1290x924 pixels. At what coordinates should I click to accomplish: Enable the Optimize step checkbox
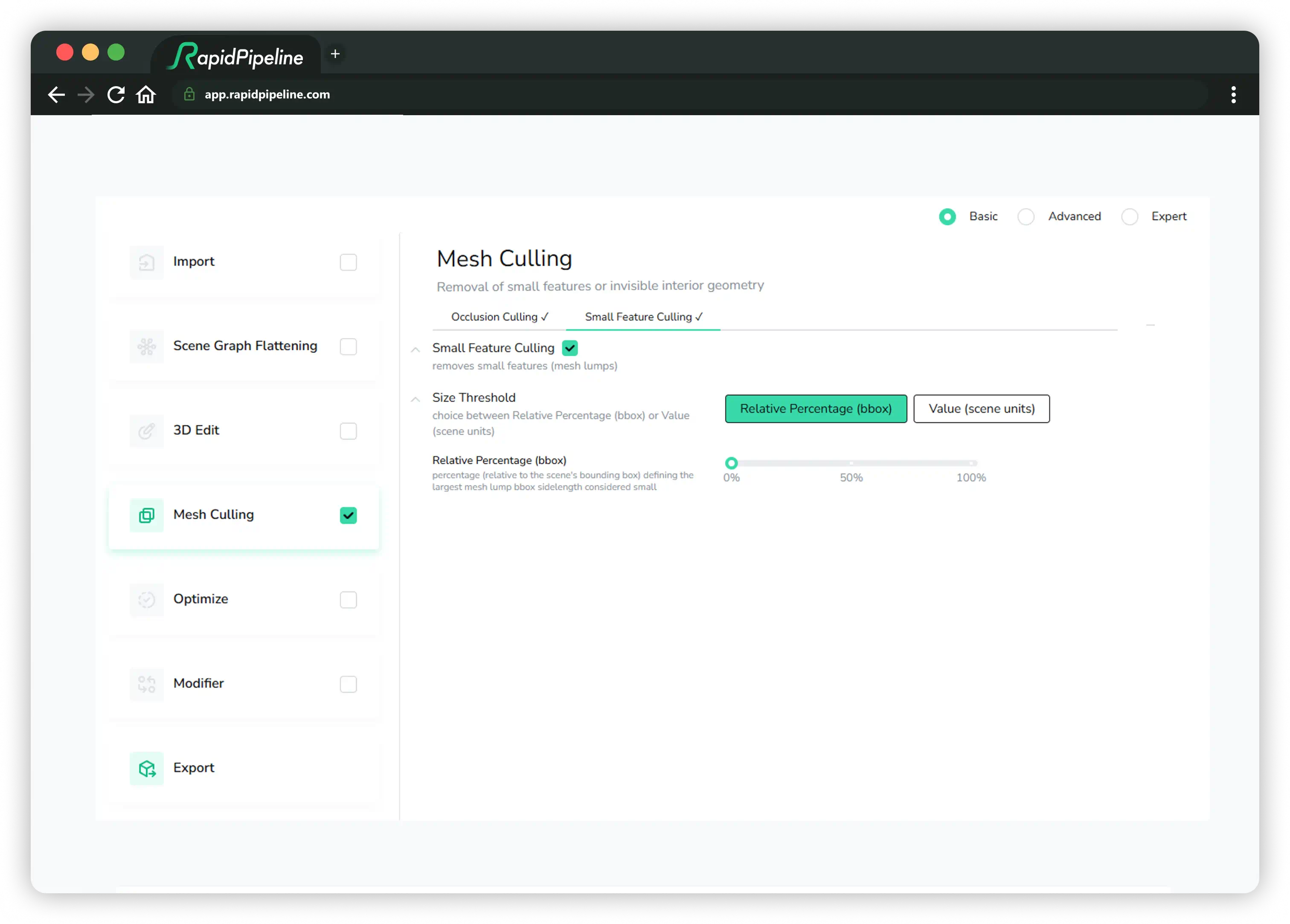[x=348, y=600]
